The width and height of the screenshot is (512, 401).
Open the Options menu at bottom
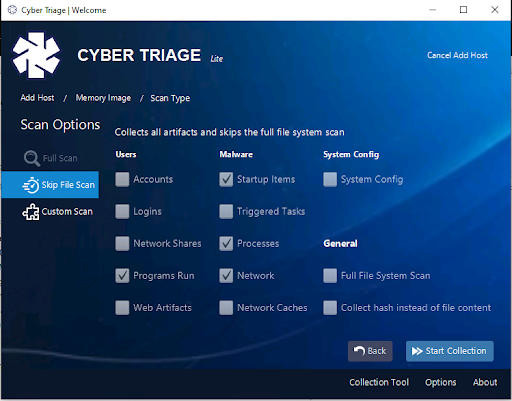click(440, 383)
